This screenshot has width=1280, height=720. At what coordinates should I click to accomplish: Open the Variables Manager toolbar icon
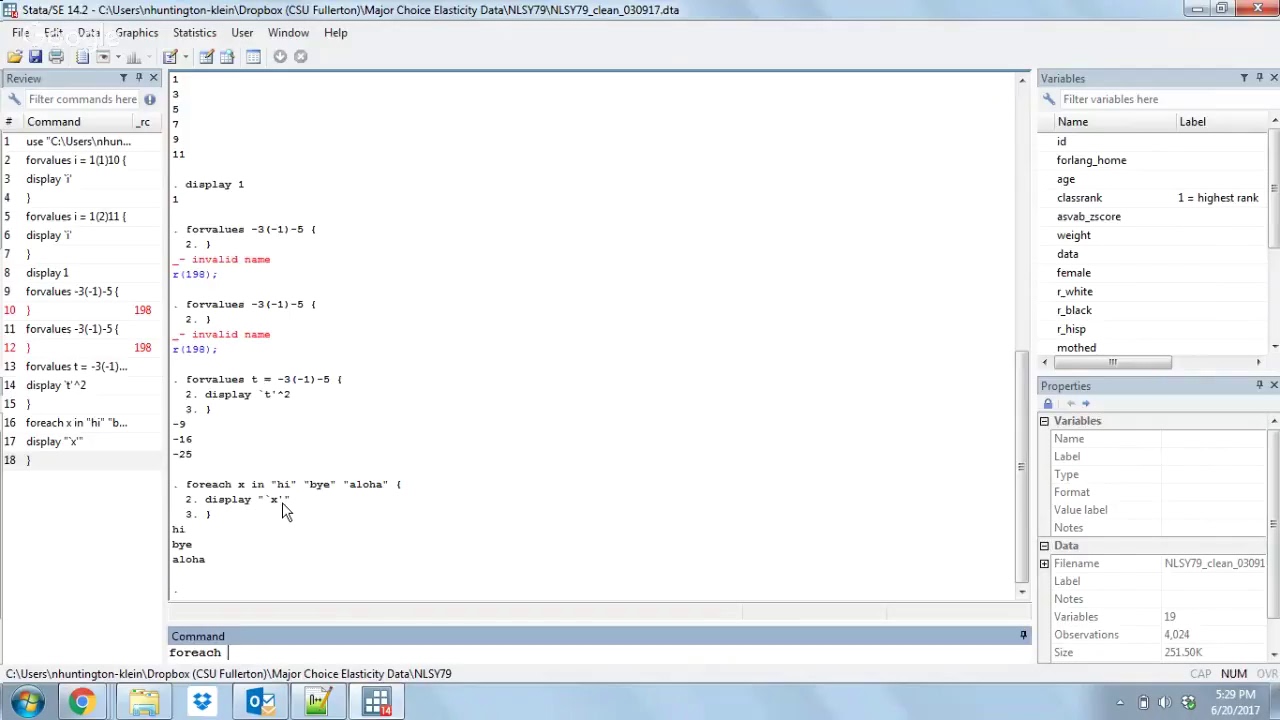tap(253, 57)
